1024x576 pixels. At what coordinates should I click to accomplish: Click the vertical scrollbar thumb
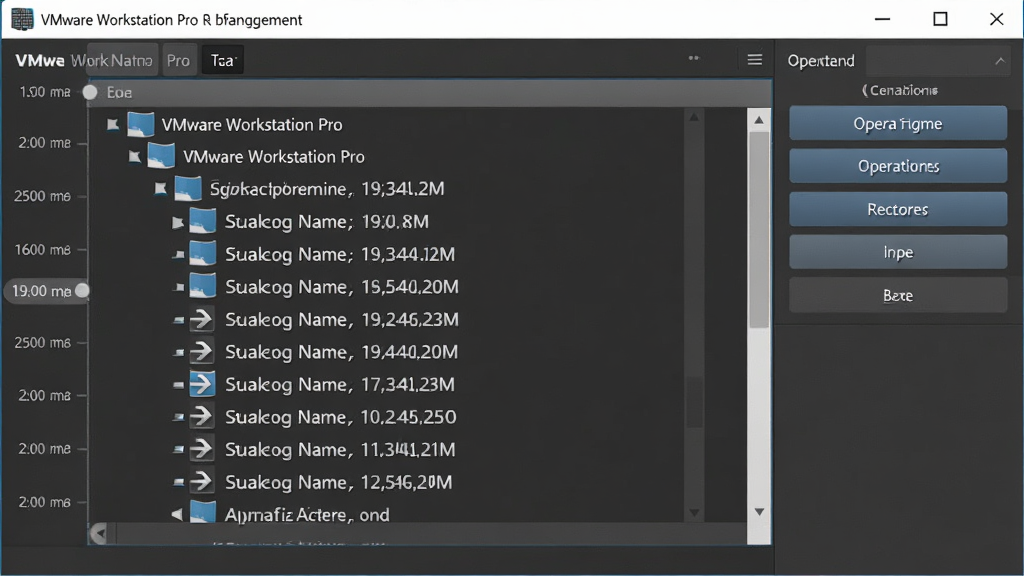coord(759,230)
